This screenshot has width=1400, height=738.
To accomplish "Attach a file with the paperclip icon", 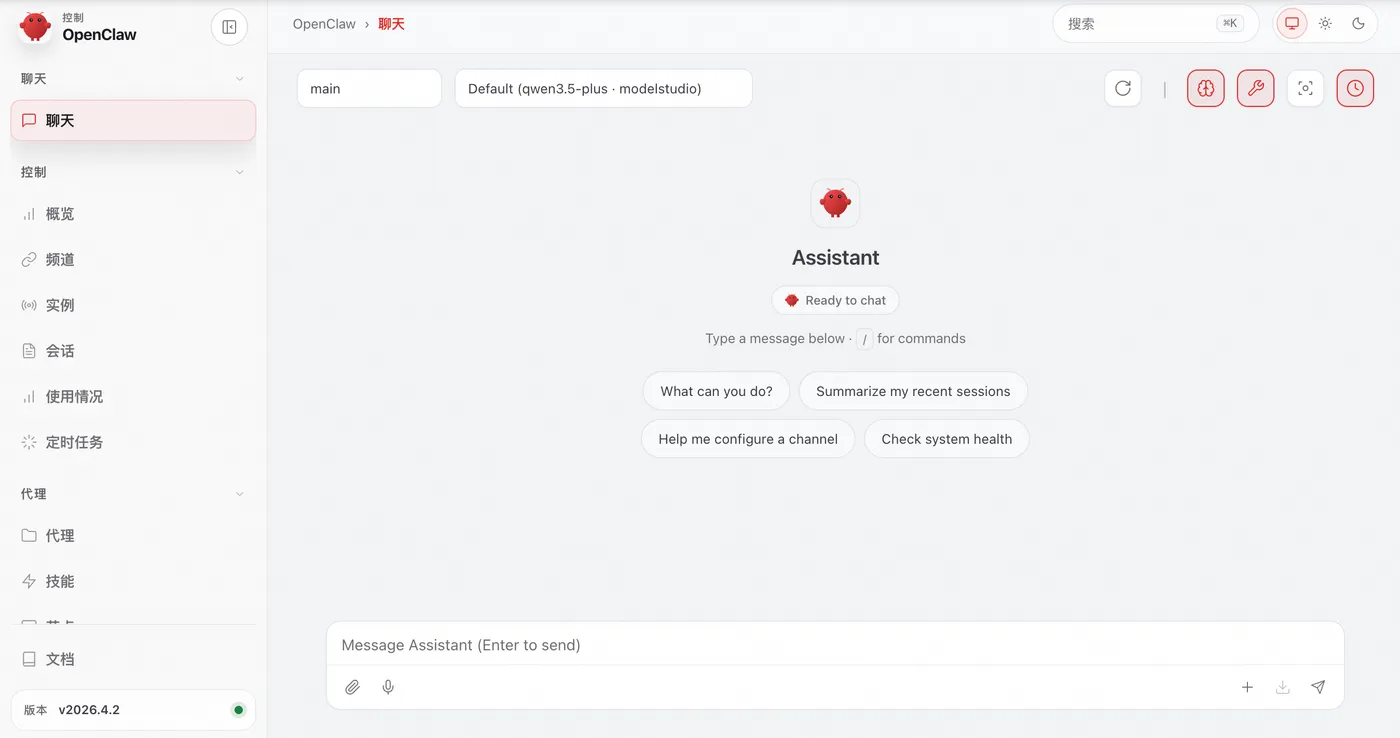I will coord(352,688).
